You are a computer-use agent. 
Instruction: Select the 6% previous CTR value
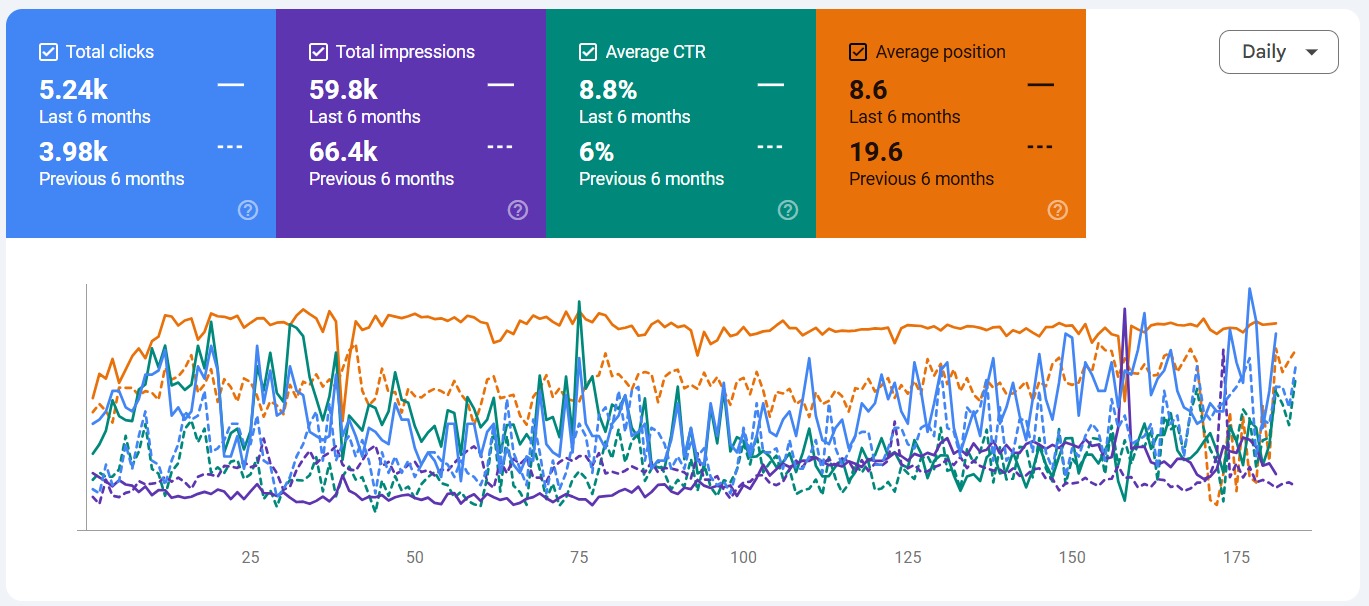596,152
